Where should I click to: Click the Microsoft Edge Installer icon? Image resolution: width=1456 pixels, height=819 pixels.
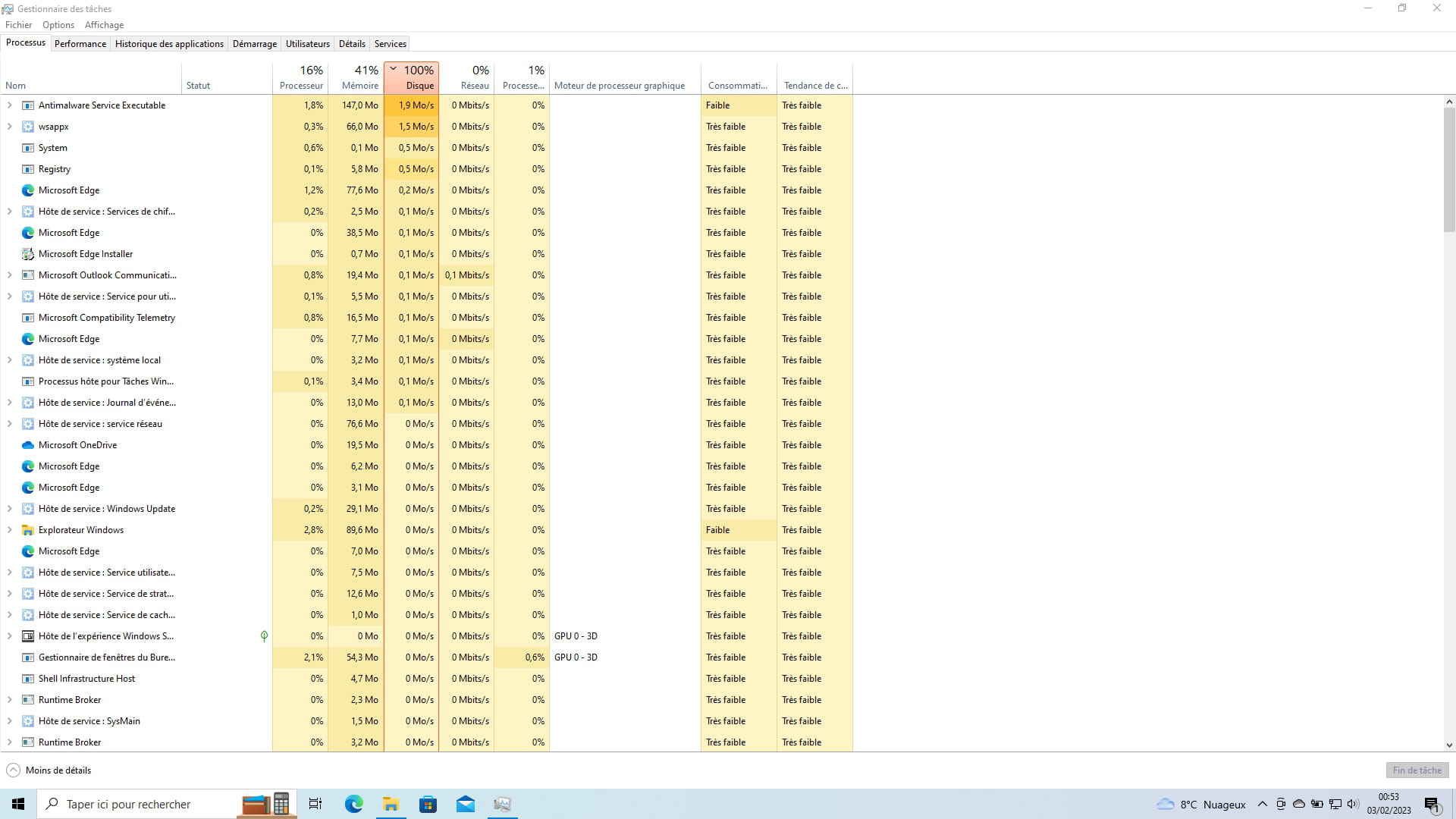(x=28, y=254)
